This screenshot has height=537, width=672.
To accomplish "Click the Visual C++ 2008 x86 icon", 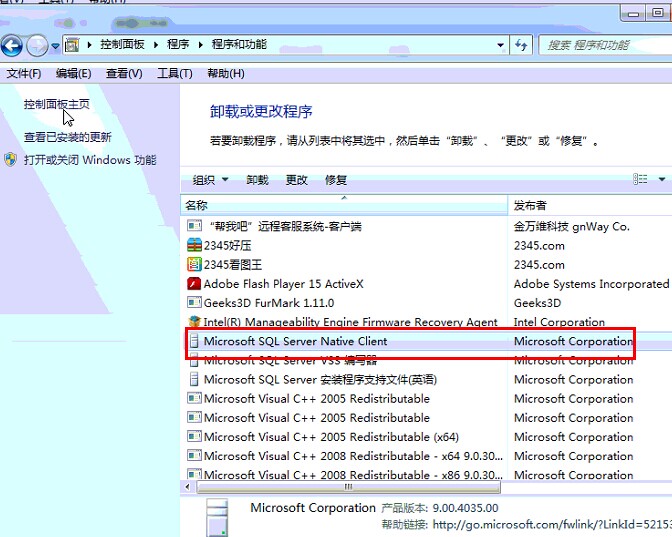I will click(x=194, y=474).
